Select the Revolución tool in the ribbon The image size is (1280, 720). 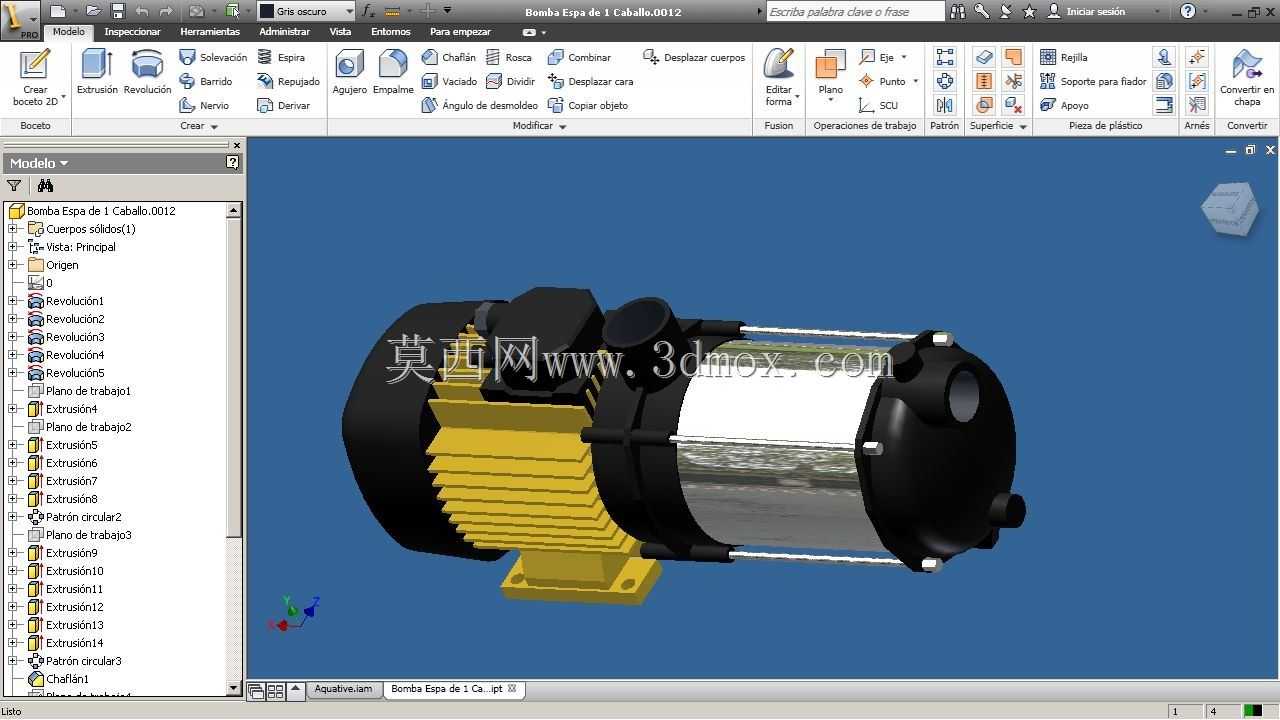click(x=148, y=72)
